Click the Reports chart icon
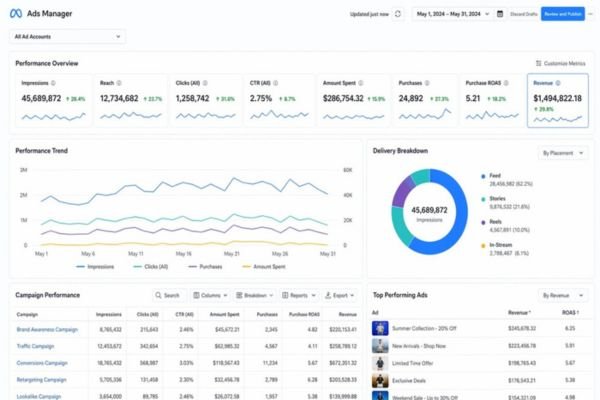600x400 pixels. click(285, 295)
